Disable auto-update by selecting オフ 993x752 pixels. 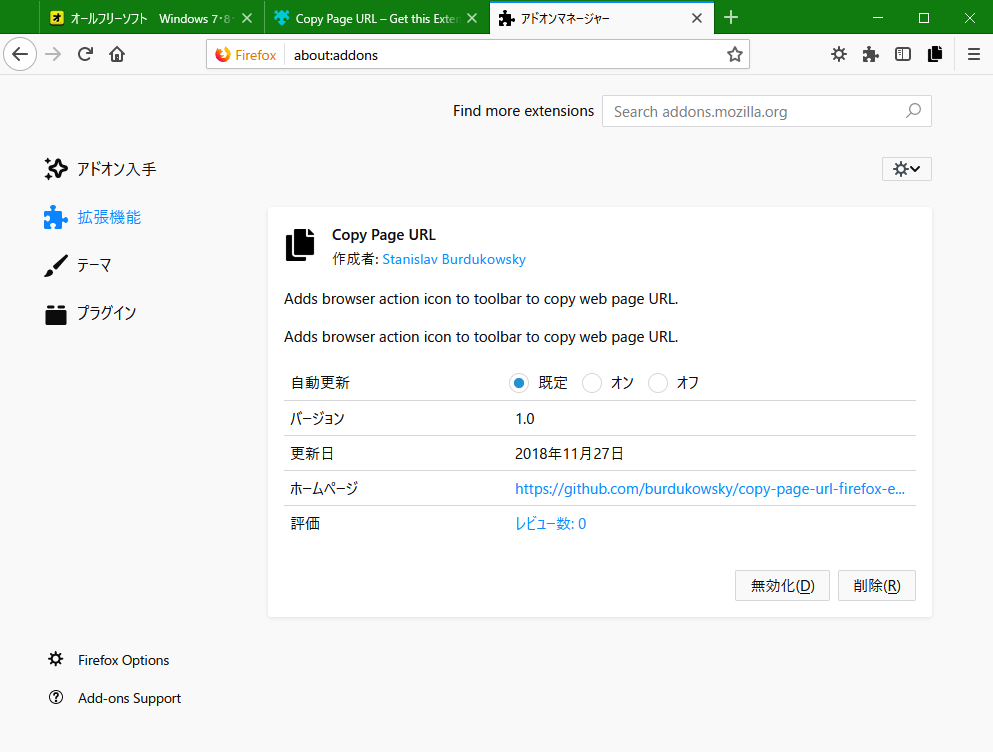click(x=657, y=382)
